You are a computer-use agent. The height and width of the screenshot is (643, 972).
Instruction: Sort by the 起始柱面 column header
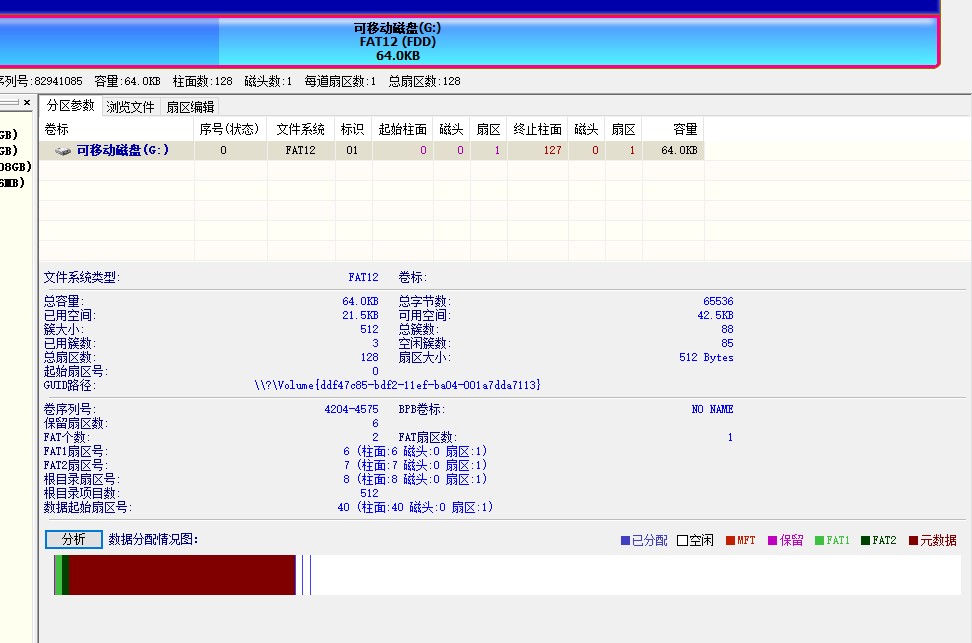(403, 129)
